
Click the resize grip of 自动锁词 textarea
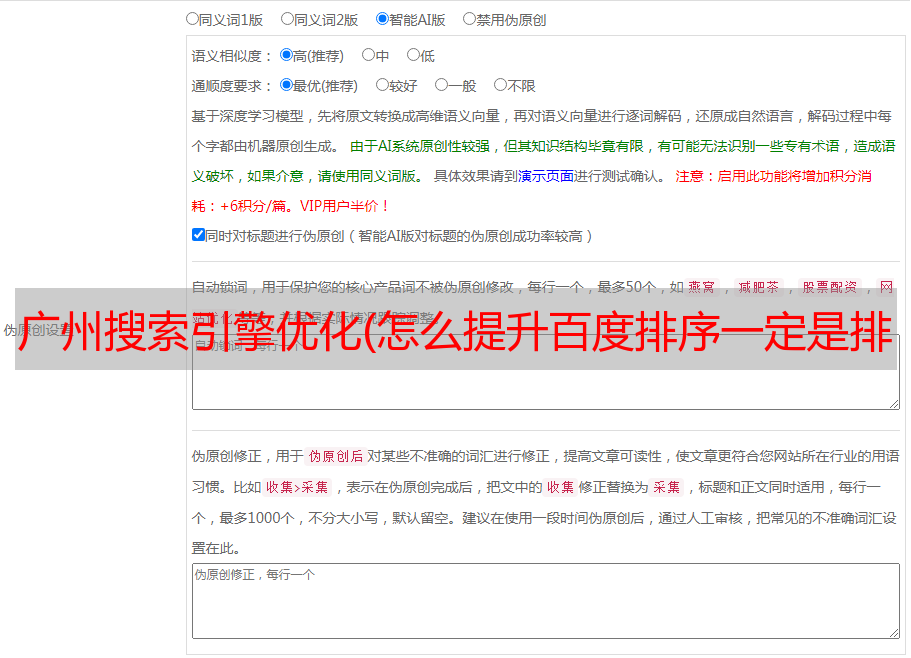tap(894, 404)
